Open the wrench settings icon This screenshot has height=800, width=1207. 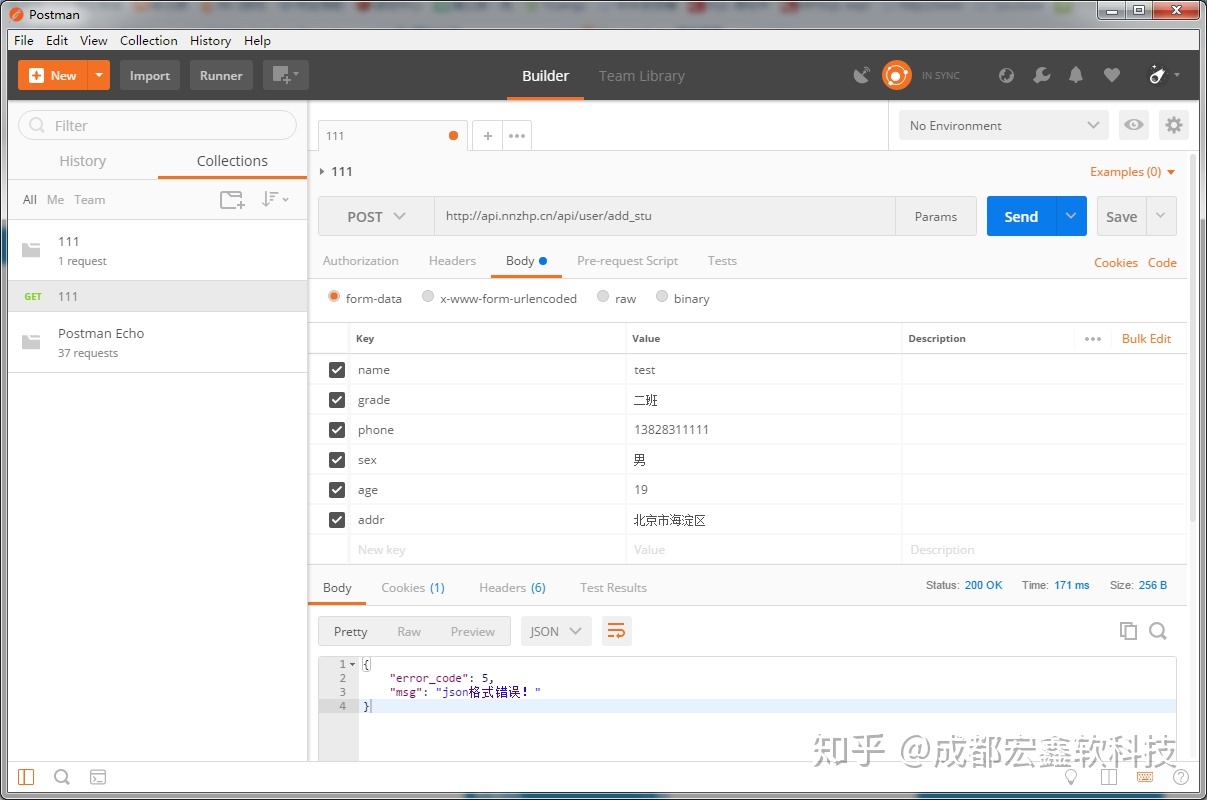pos(1042,75)
